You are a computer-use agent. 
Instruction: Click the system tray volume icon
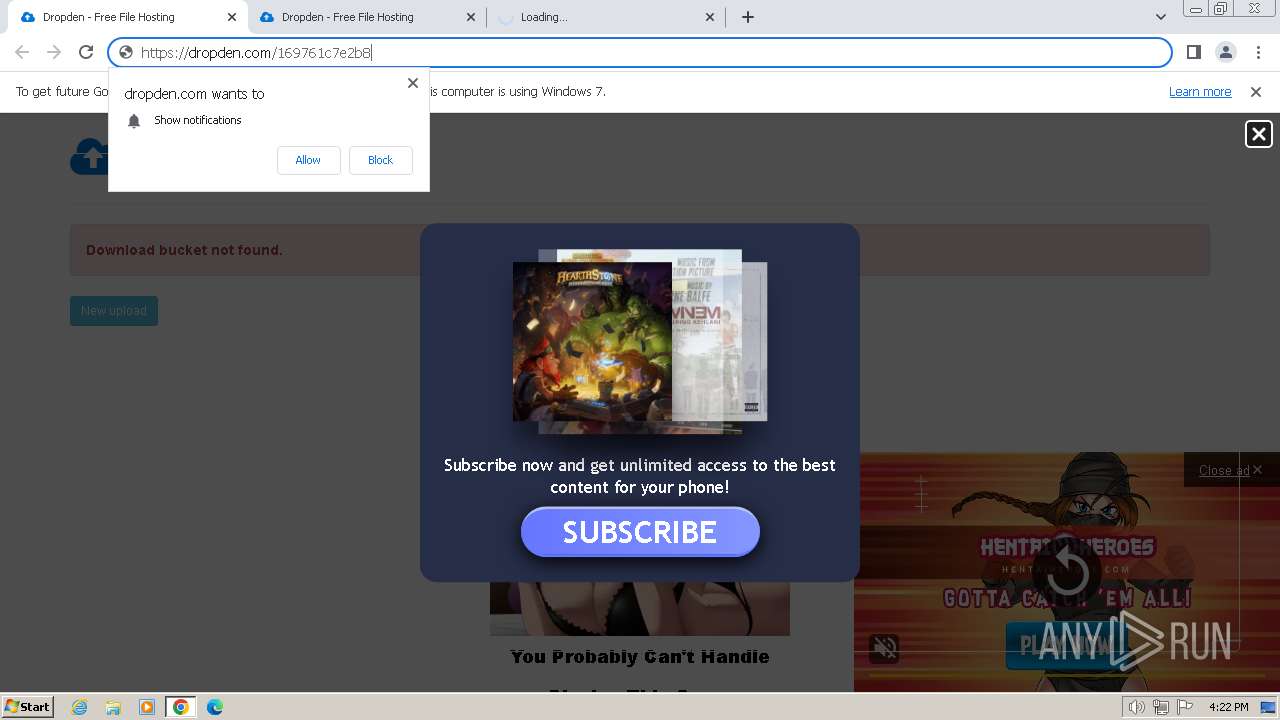click(x=1137, y=707)
